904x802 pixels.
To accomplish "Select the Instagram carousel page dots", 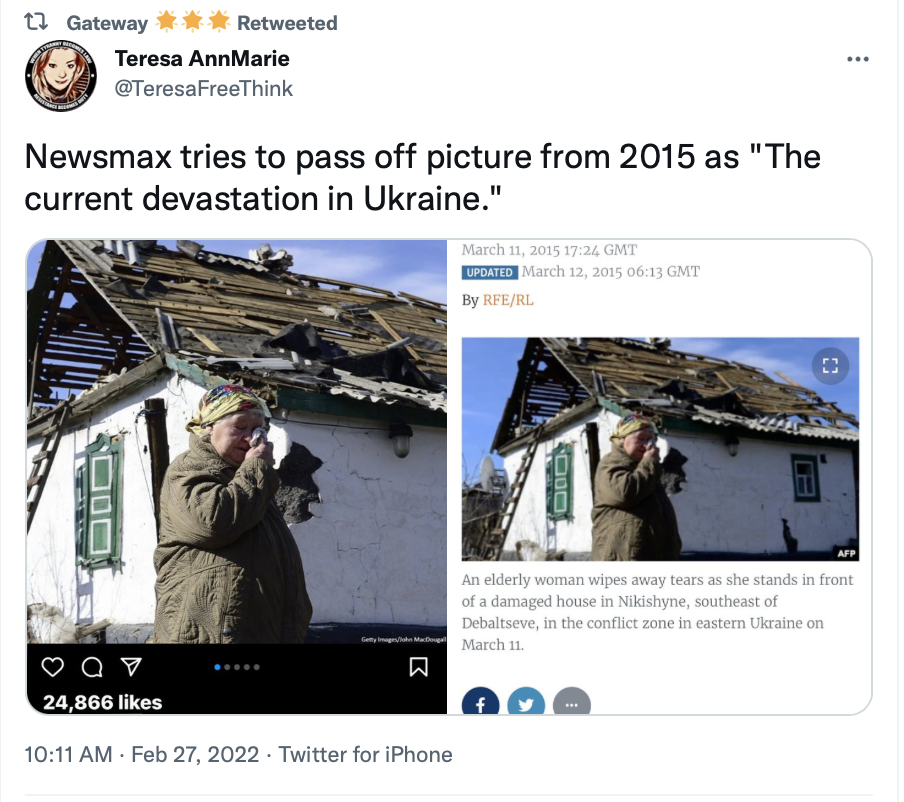I will [237, 667].
